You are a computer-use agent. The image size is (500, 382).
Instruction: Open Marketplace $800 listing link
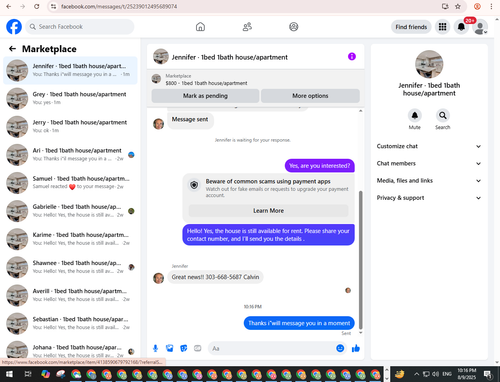pyautogui.click(x=206, y=83)
